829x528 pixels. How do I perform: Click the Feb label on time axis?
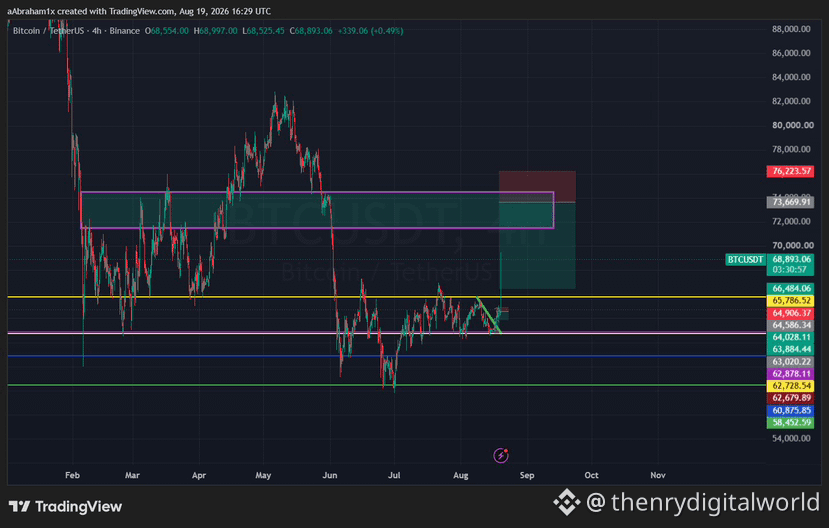72,475
